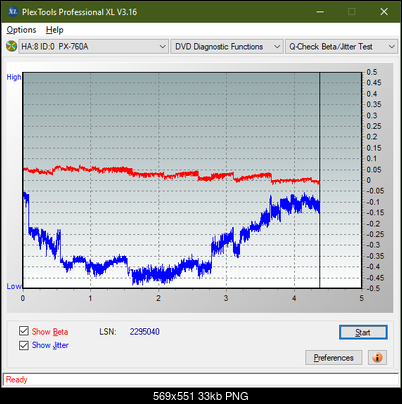This screenshot has width=402, height=404.
Task: Click the LSN label
Action: [108, 332]
